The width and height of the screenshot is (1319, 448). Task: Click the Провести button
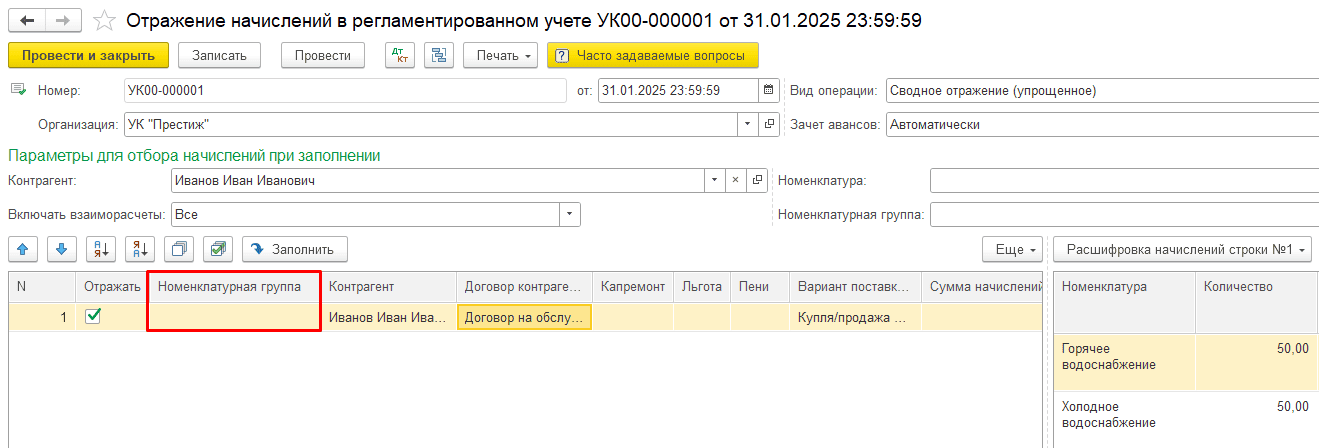point(322,55)
